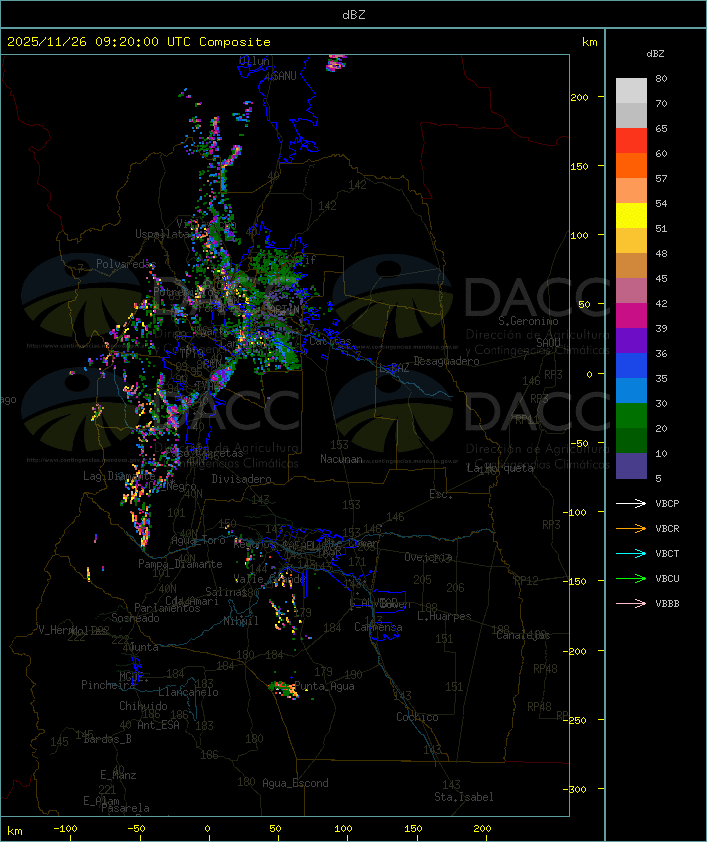Select the purple 36-39 dBZ swatch
The height and width of the screenshot is (842, 707).
click(x=631, y=340)
